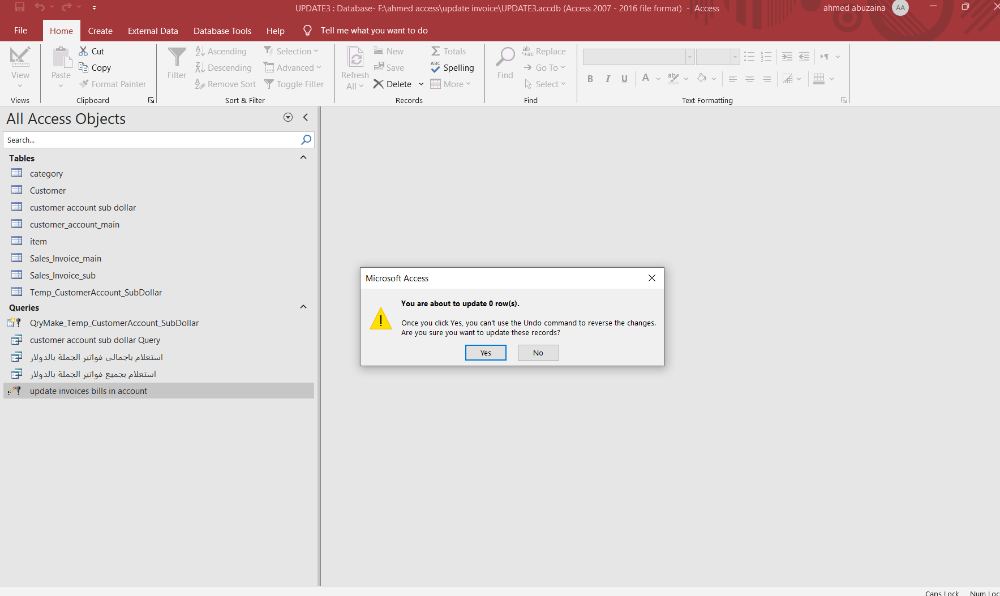Image resolution: width=1000 pixels, height=596 pixels.
Task: Switch to the External Data tab
Action: 153,31
